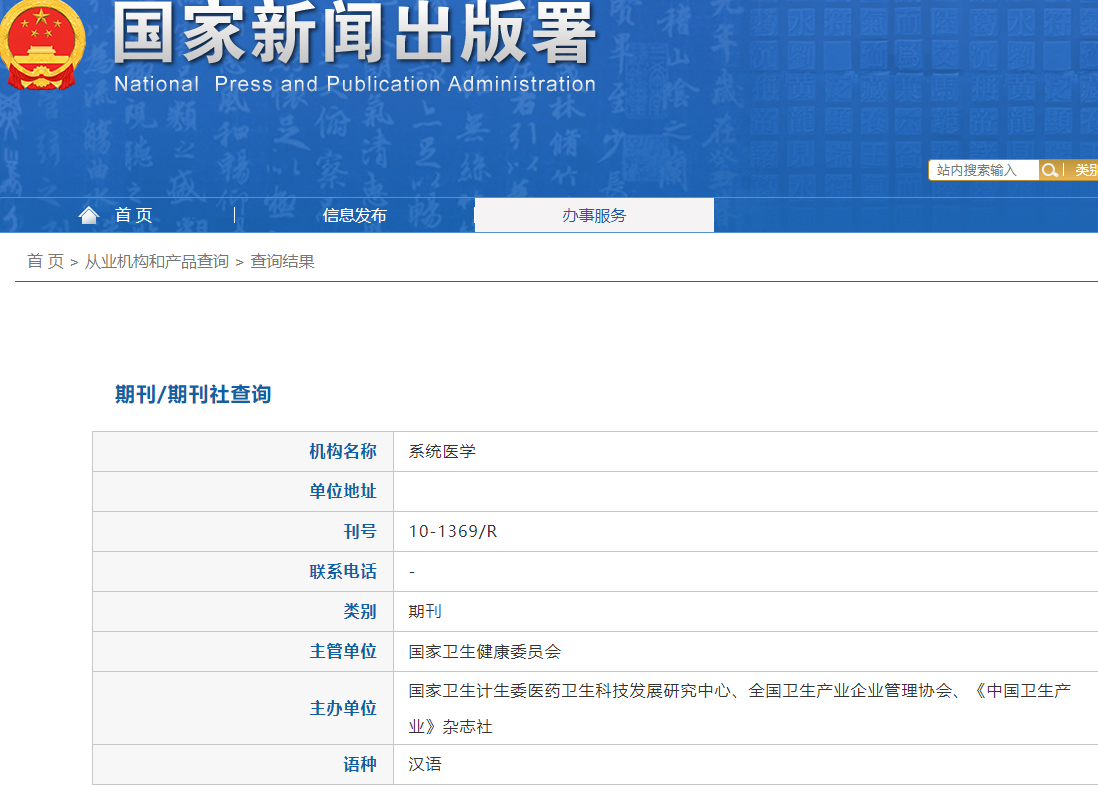Click 首页 in the breadcrumb trail
This screenshot has height=788, width=1098.
45,261
